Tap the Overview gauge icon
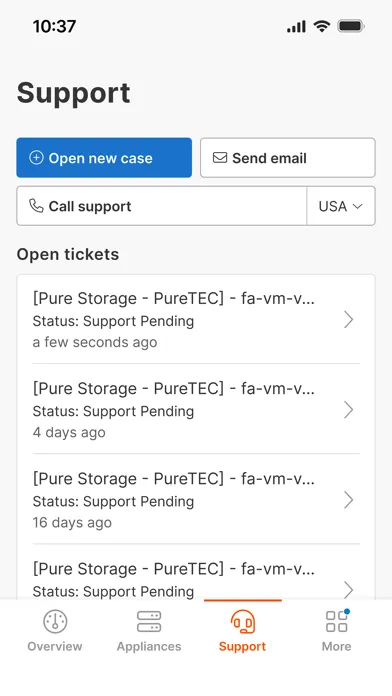 click(55, 621)
